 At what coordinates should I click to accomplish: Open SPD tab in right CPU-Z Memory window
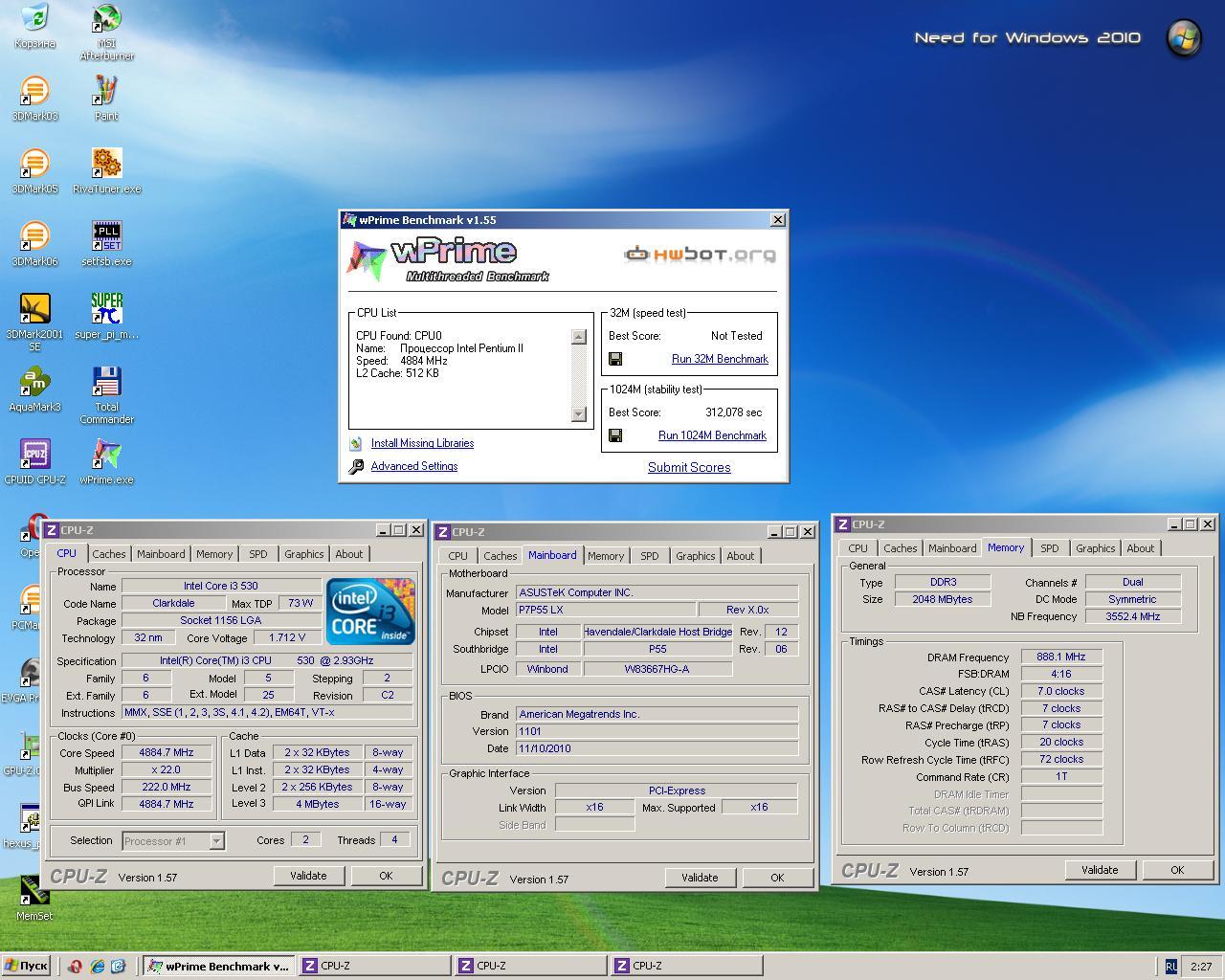1050,548
